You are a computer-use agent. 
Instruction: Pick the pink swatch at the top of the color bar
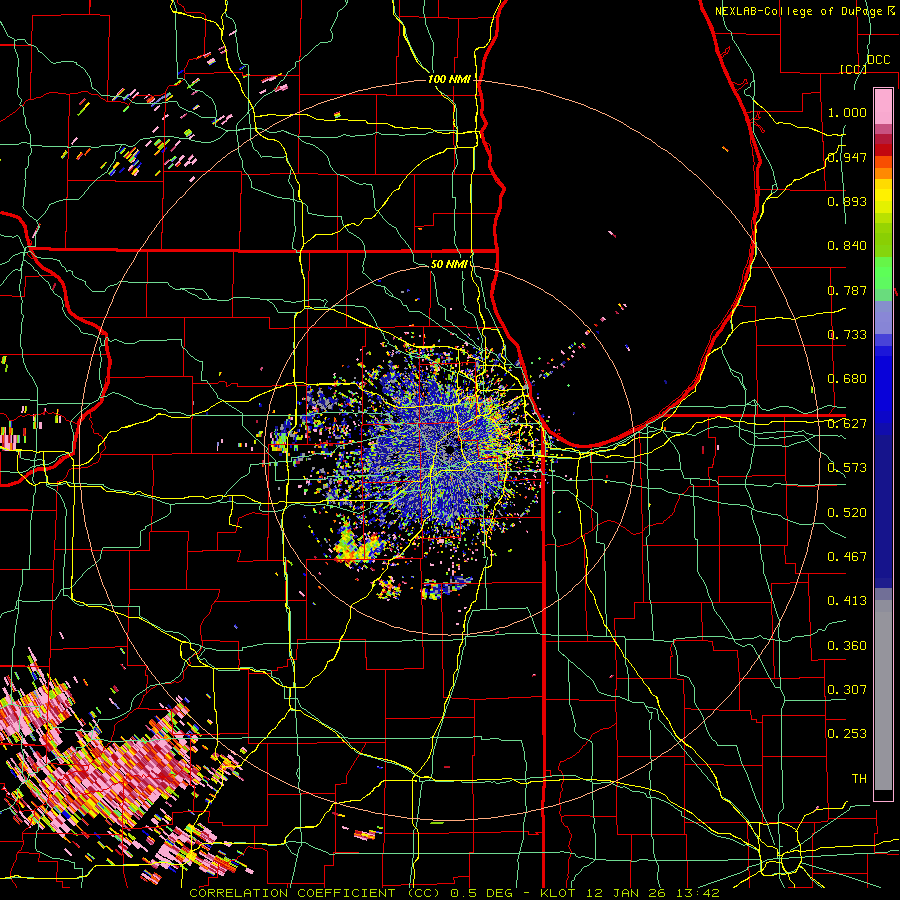tap(883, 106)
